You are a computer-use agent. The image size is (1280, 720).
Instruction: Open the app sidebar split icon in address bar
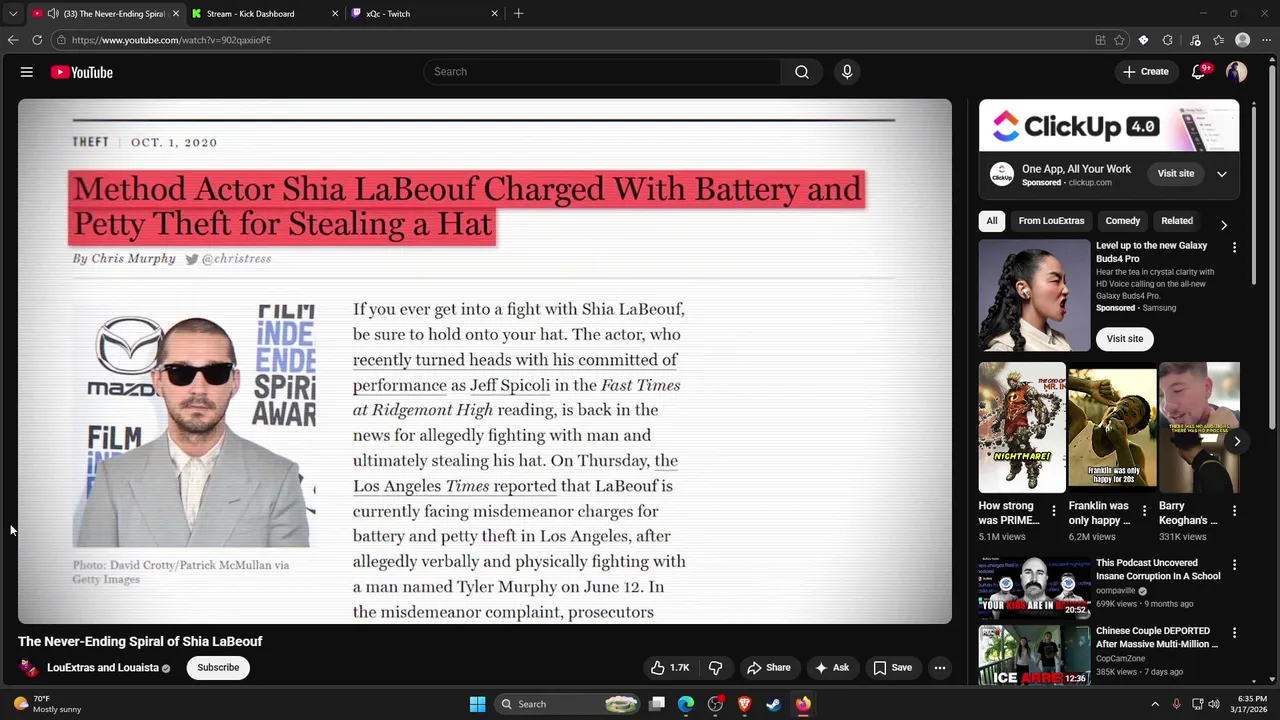[1100, 40]
